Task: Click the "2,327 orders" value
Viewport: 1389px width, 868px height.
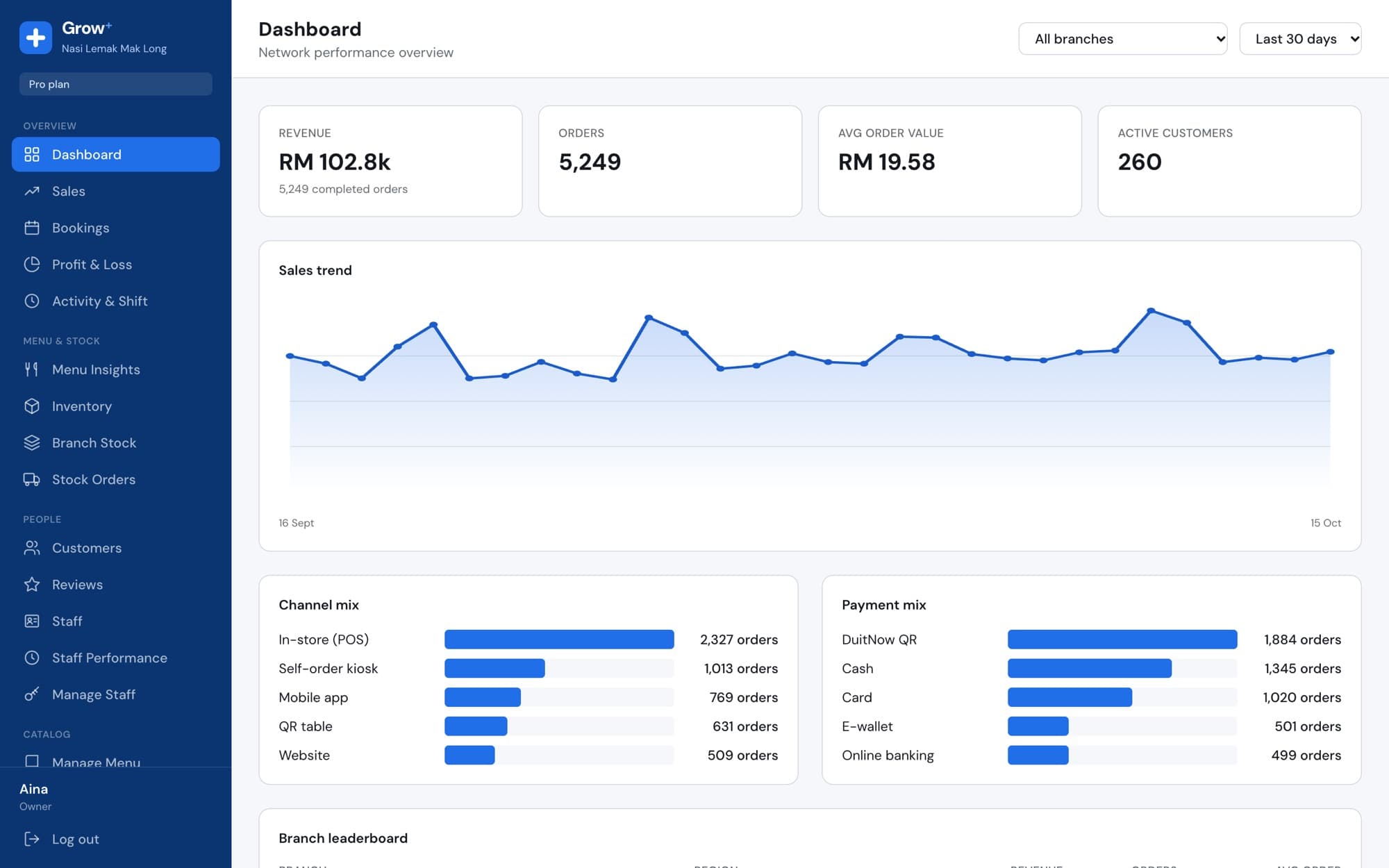Action: [x=739, y=640]
